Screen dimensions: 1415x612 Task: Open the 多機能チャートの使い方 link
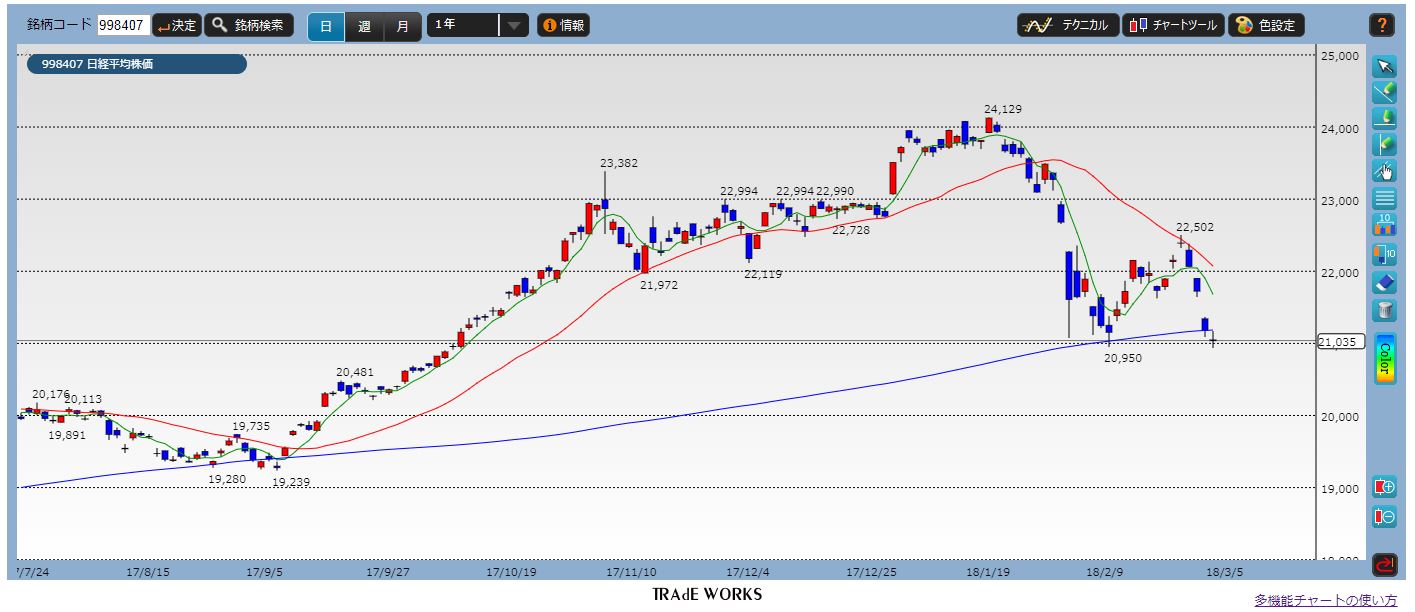pos(1325,600)
